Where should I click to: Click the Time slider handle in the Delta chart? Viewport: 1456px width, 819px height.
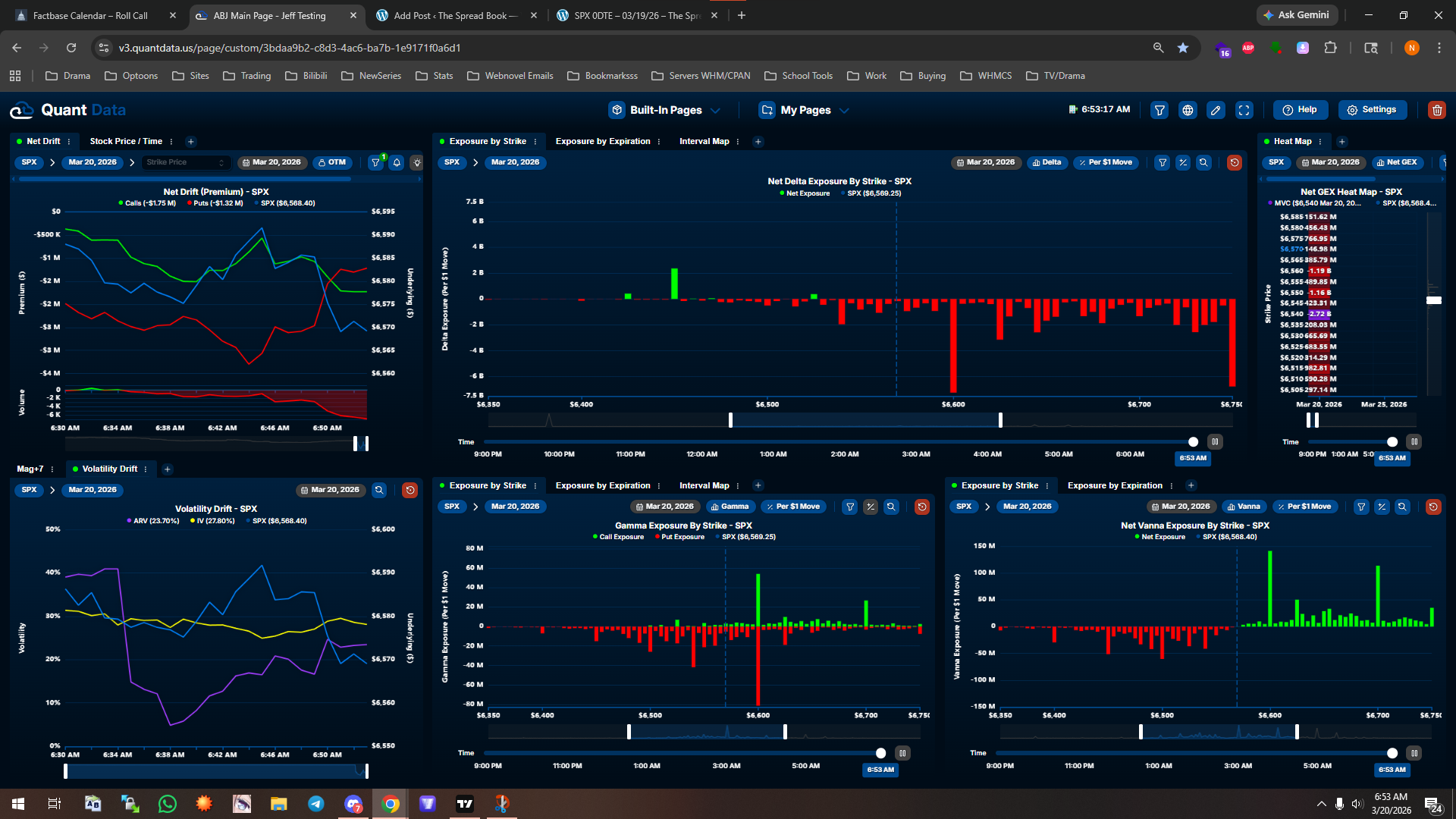[x=1193, y=442]
